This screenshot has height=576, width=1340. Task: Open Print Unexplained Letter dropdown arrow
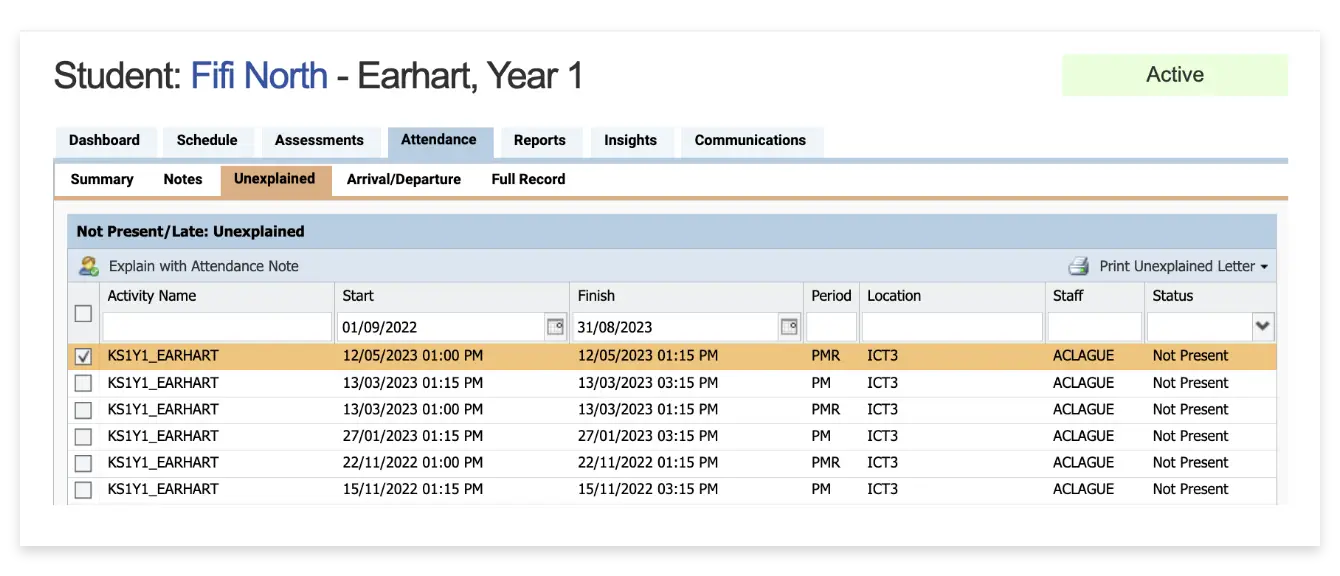click(x=1264, y=267)
